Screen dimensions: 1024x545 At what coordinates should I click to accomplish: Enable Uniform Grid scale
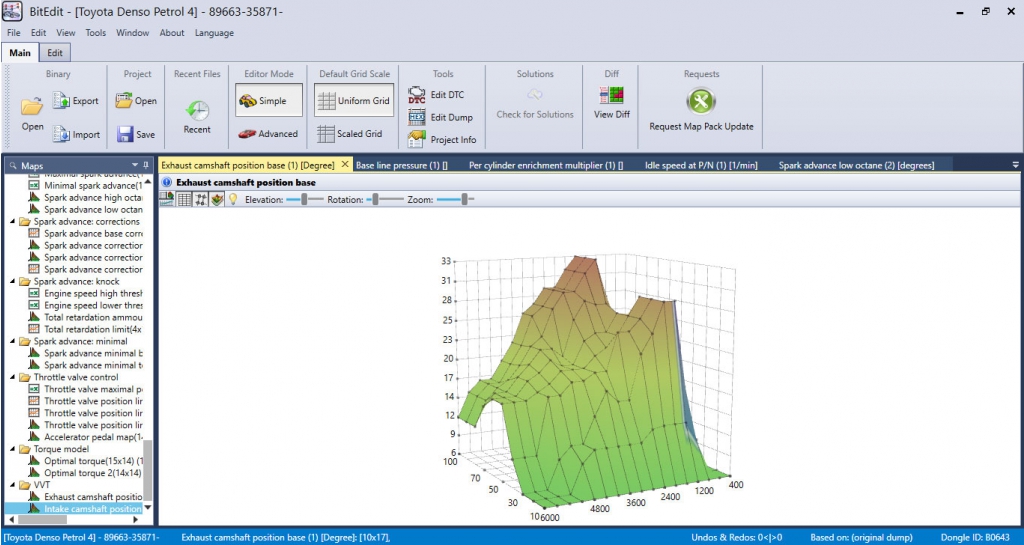click(354, 101)
